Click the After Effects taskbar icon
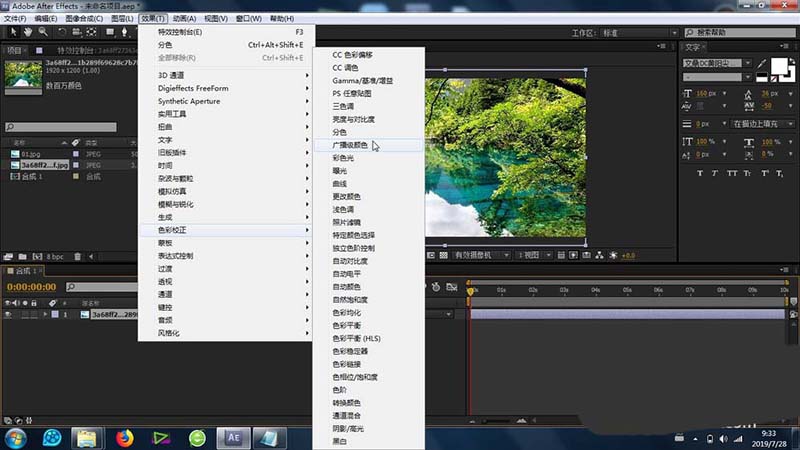This screenshot has height=450, width=800. tap(234, 437)
